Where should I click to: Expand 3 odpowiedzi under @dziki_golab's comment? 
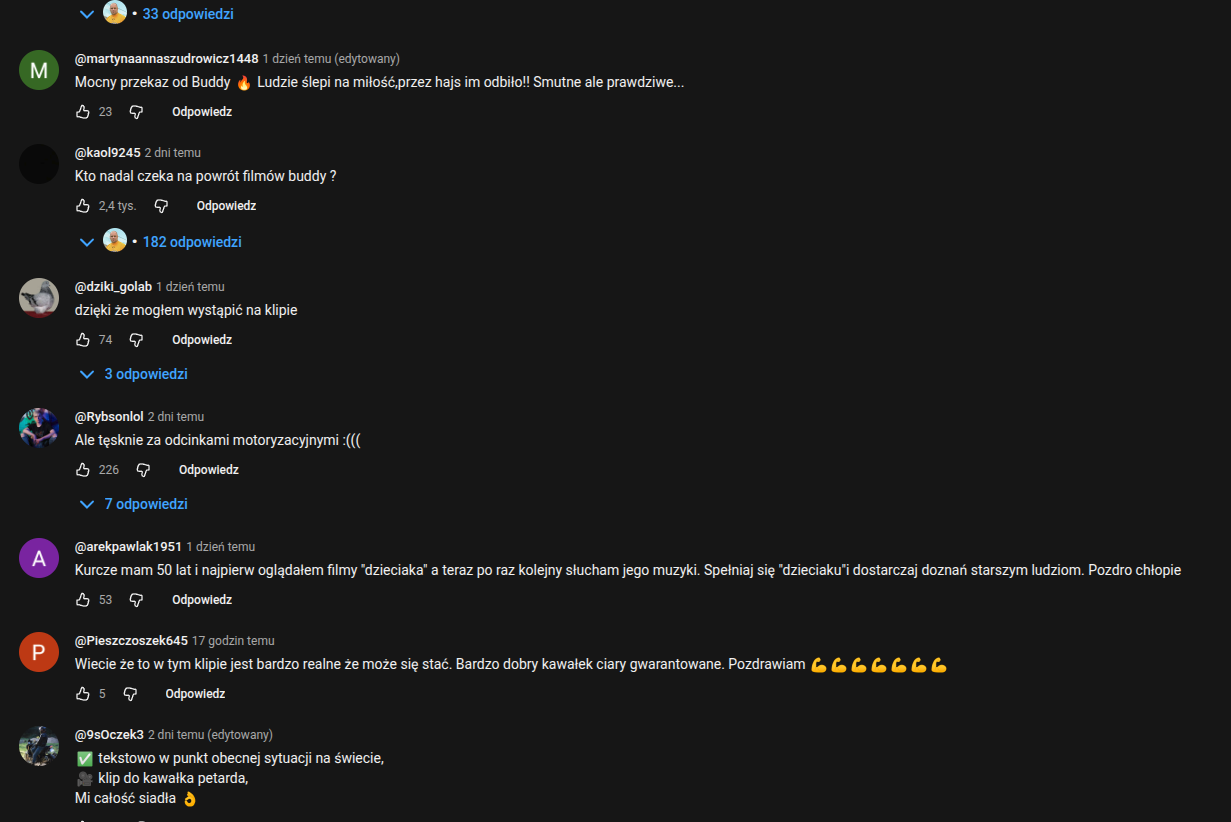click(x=133, y=374)
